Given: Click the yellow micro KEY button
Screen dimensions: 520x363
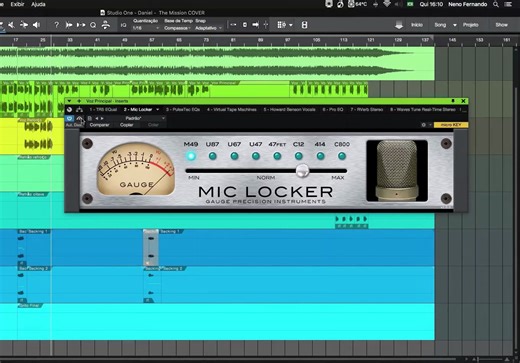Looking at the screenshot, I should [451, 125].
